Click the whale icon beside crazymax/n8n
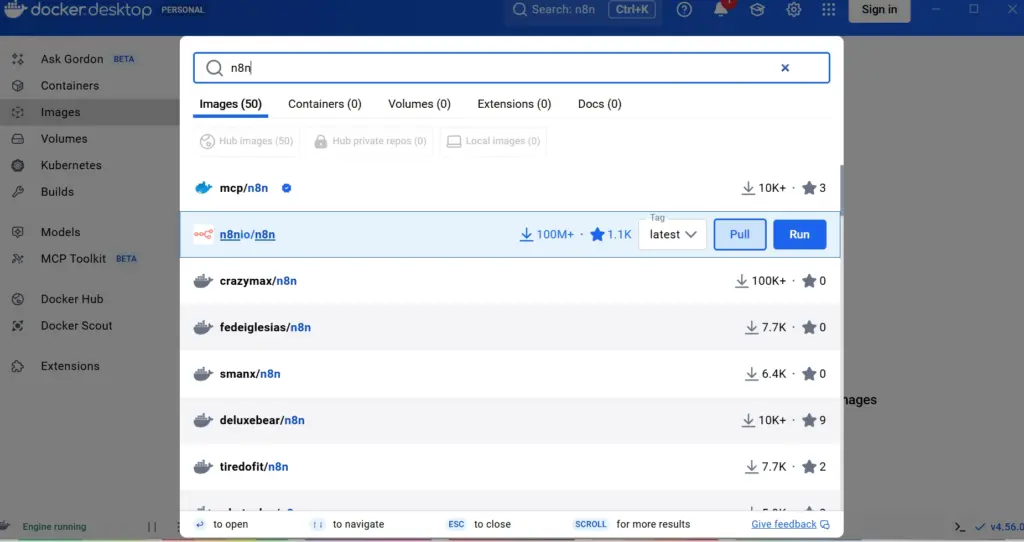The height and width of the screenshot is (542, 1024). (x=203, y=281)
